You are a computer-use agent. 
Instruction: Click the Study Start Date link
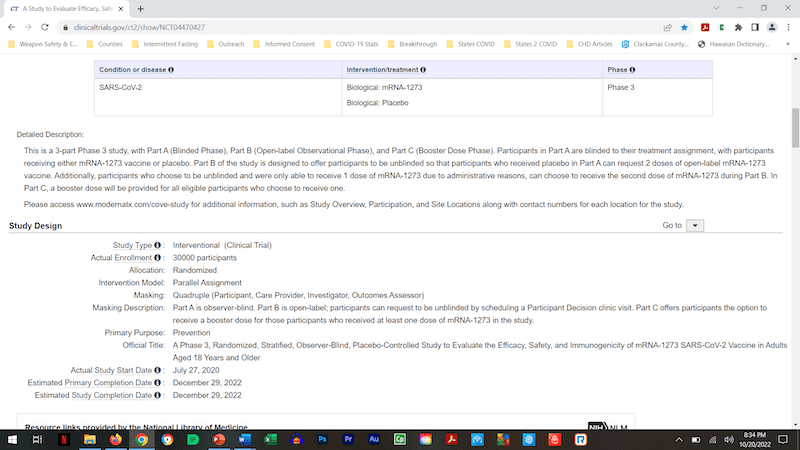(123, 370)
